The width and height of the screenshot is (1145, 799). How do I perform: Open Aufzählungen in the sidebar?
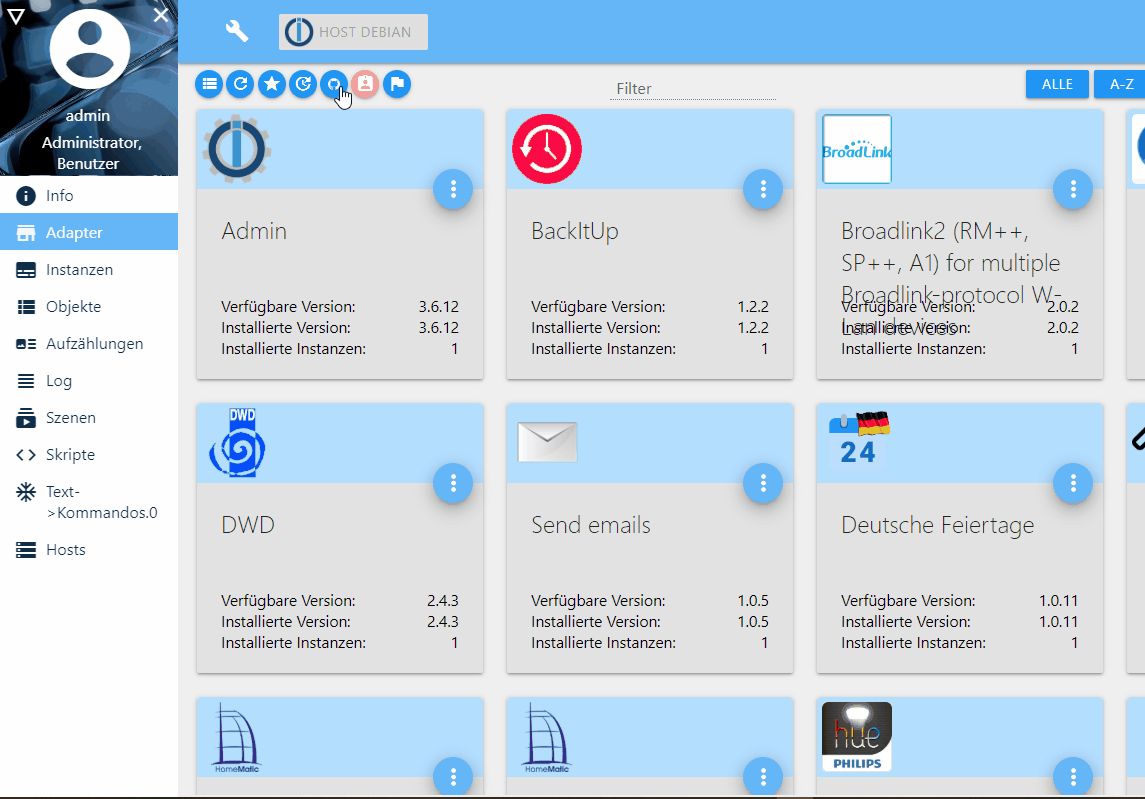click(x=89, y=343)
